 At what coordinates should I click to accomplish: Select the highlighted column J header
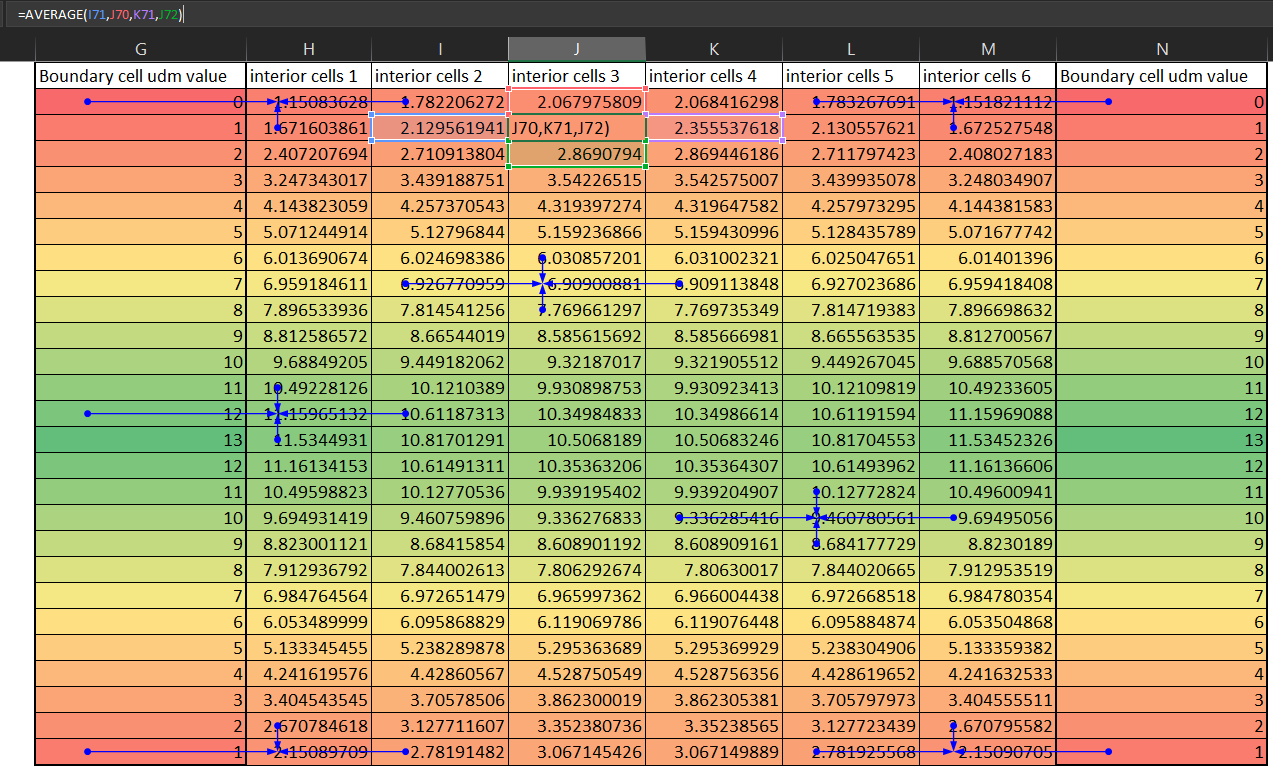[576, 49]
